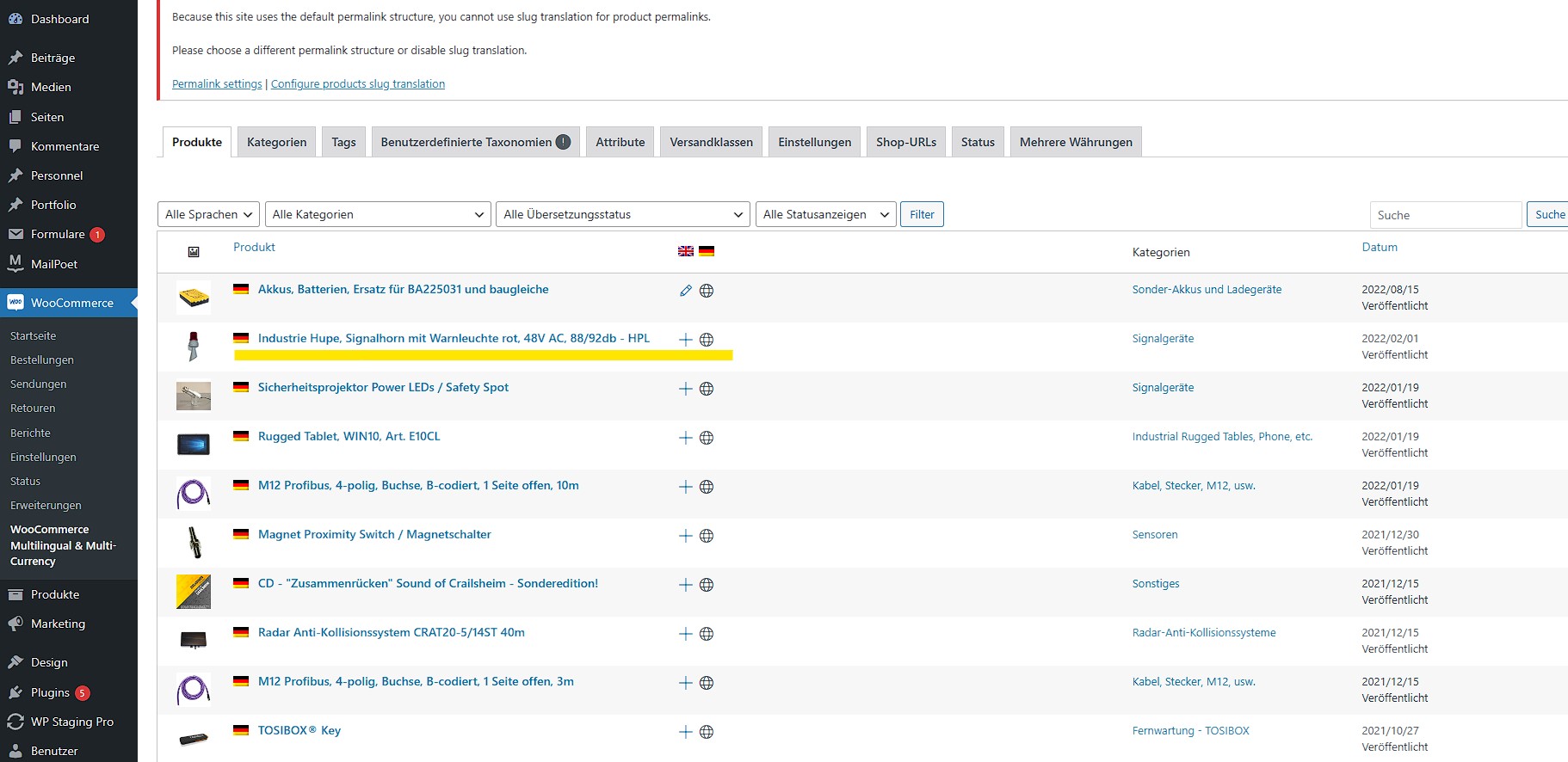This screenshot has width=1568, height=762.
Task: Add translation for CD Zusammenrücken product
Action: [x=686, y=585]
